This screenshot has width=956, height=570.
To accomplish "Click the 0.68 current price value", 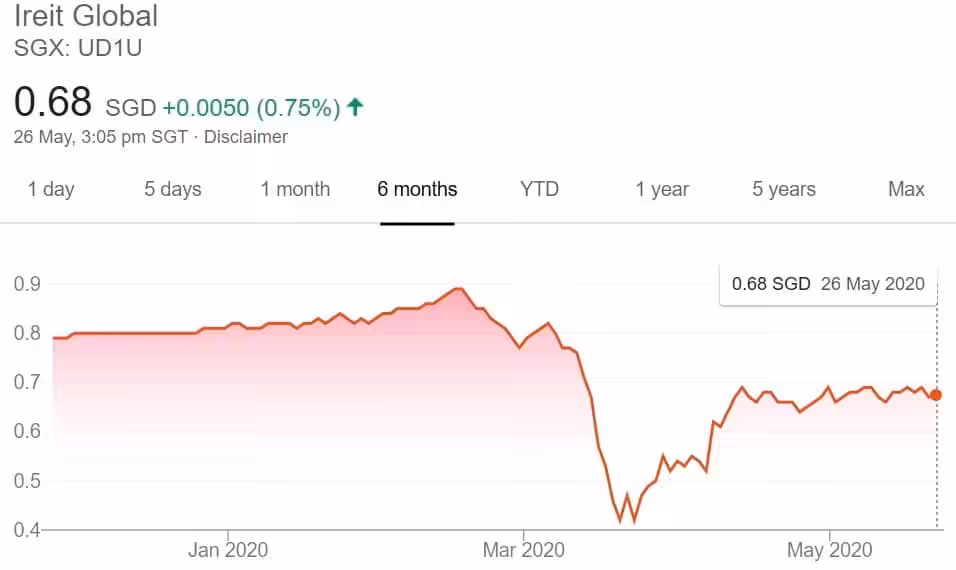I will (x=53, y=102).
